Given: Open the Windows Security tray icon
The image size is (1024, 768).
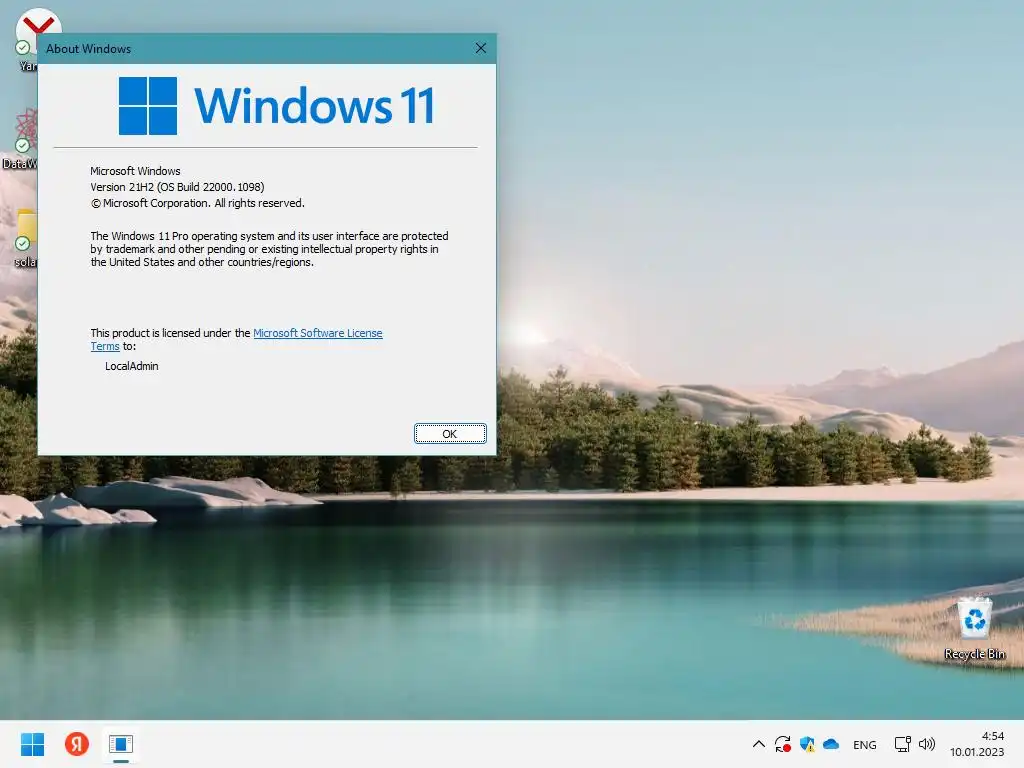Looking at the screenshot, I should pyautogui.click(x=807, y=744).
